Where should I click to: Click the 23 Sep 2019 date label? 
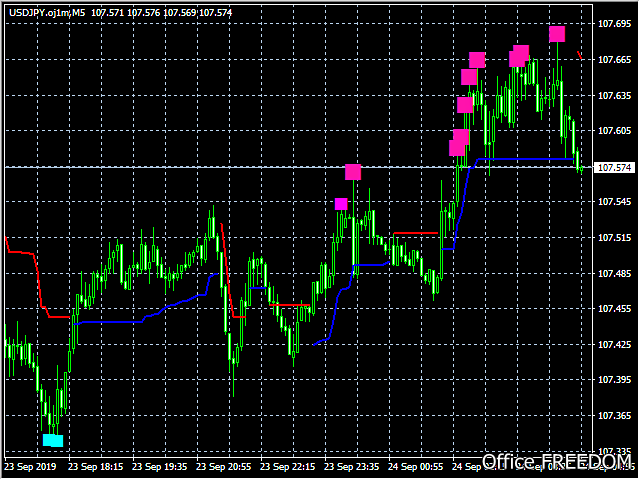31,467
